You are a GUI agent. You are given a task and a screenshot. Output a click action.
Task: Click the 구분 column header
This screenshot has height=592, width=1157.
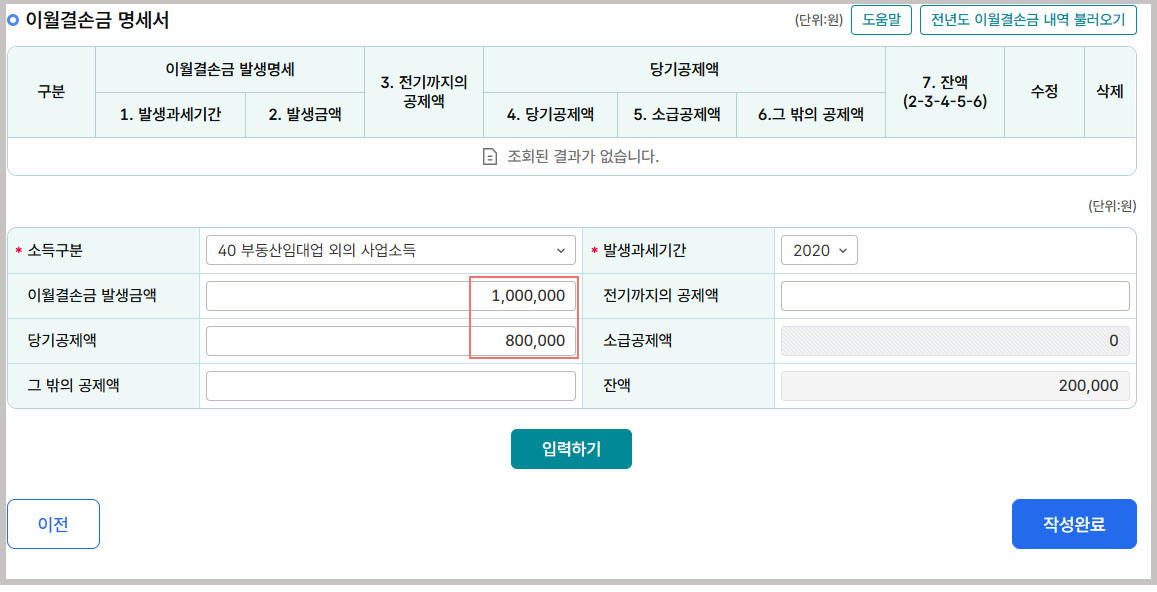(x=51, y=92)
